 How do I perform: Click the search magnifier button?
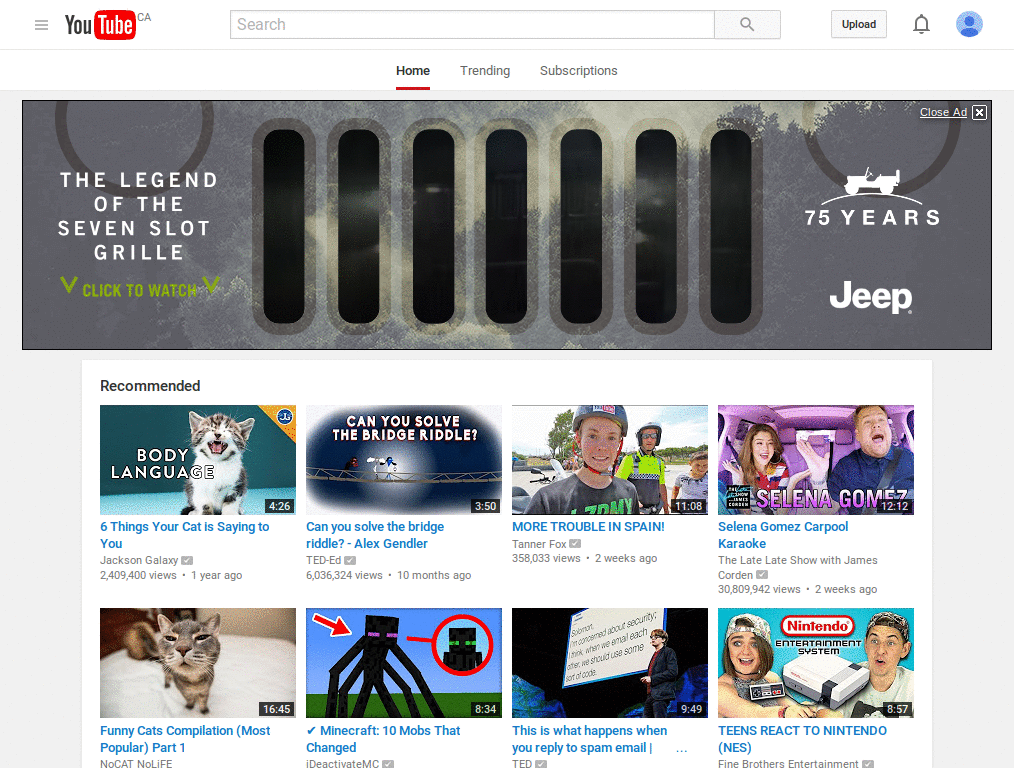[x=747, y=25]
